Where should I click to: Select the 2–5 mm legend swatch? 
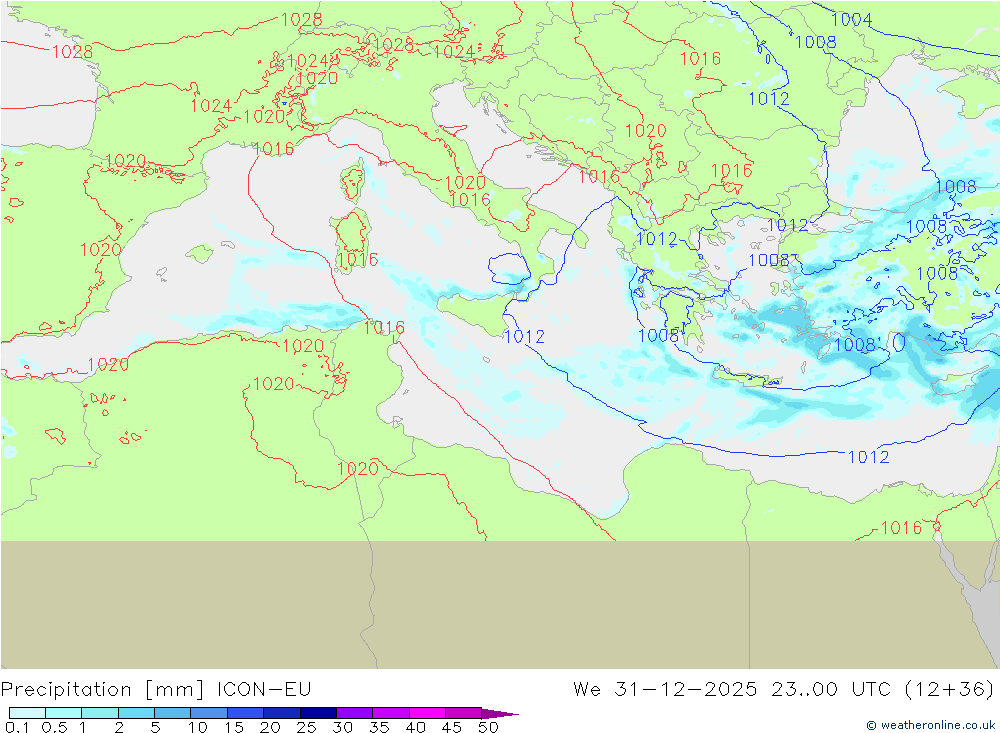coord(136,713)
